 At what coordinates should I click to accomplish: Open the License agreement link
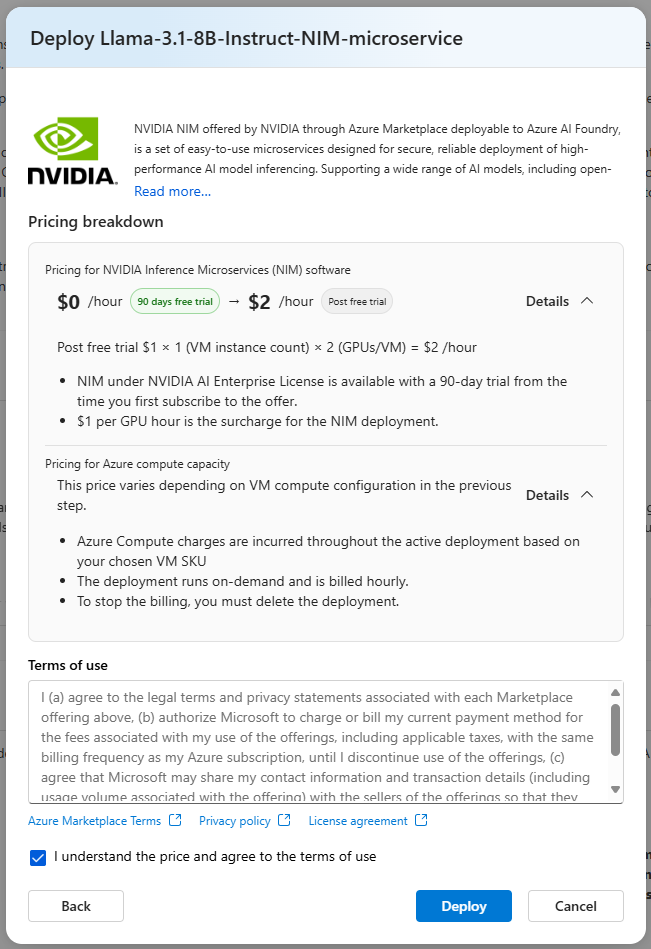coord(353,820)
